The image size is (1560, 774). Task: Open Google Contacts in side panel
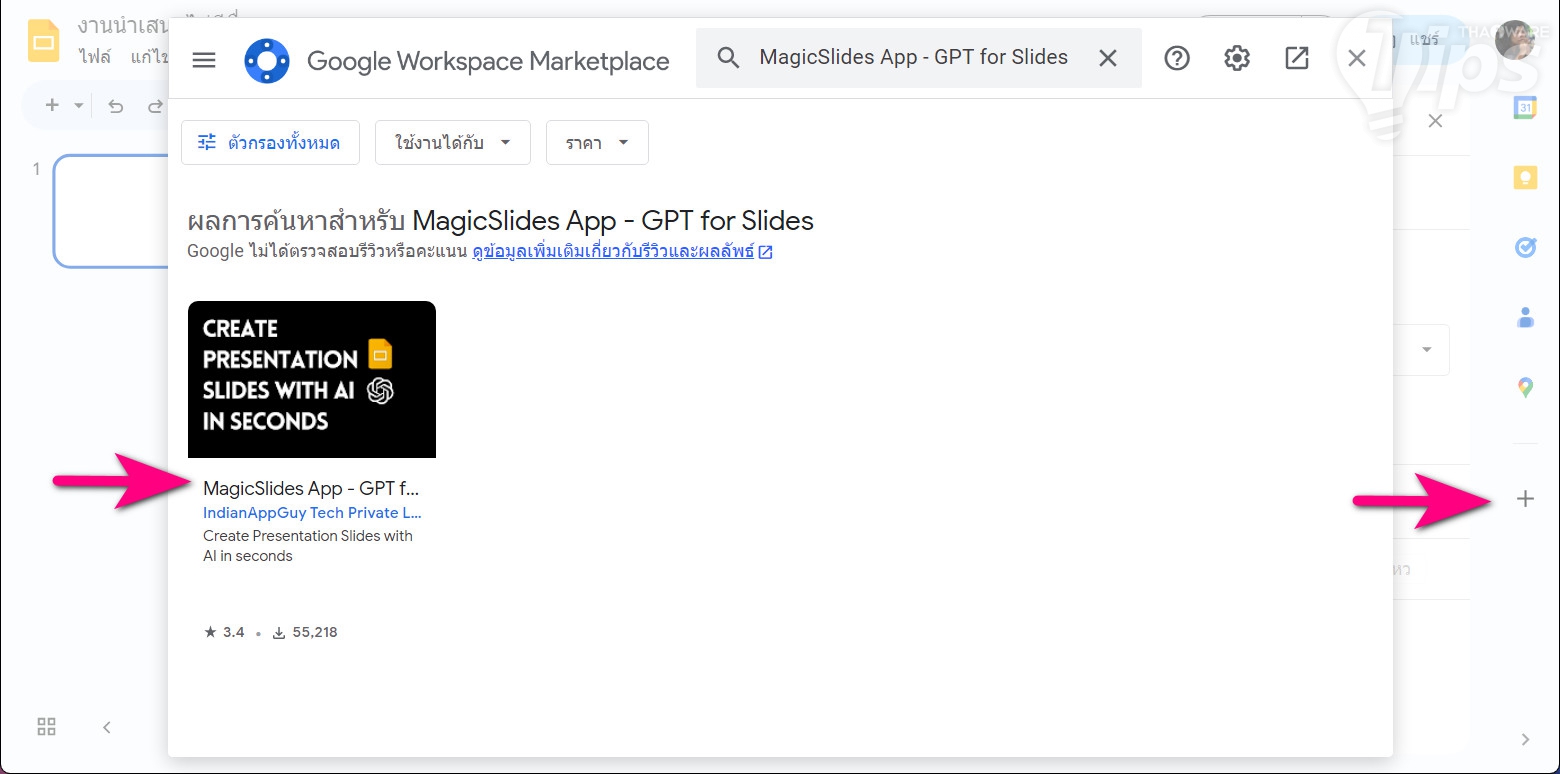[x=1525, y=317]
